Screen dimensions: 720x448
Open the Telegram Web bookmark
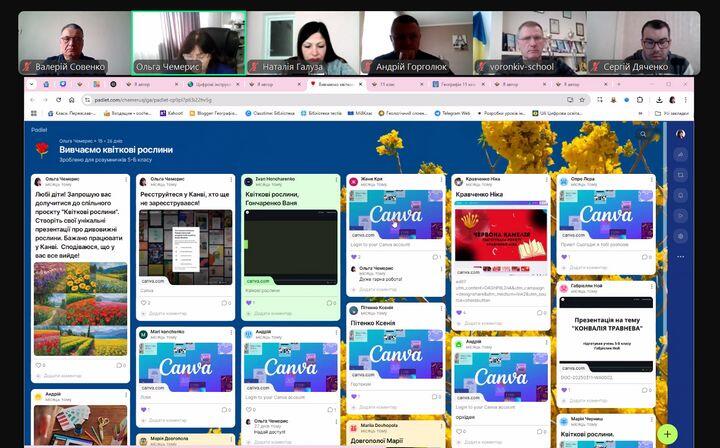point(452,113)
